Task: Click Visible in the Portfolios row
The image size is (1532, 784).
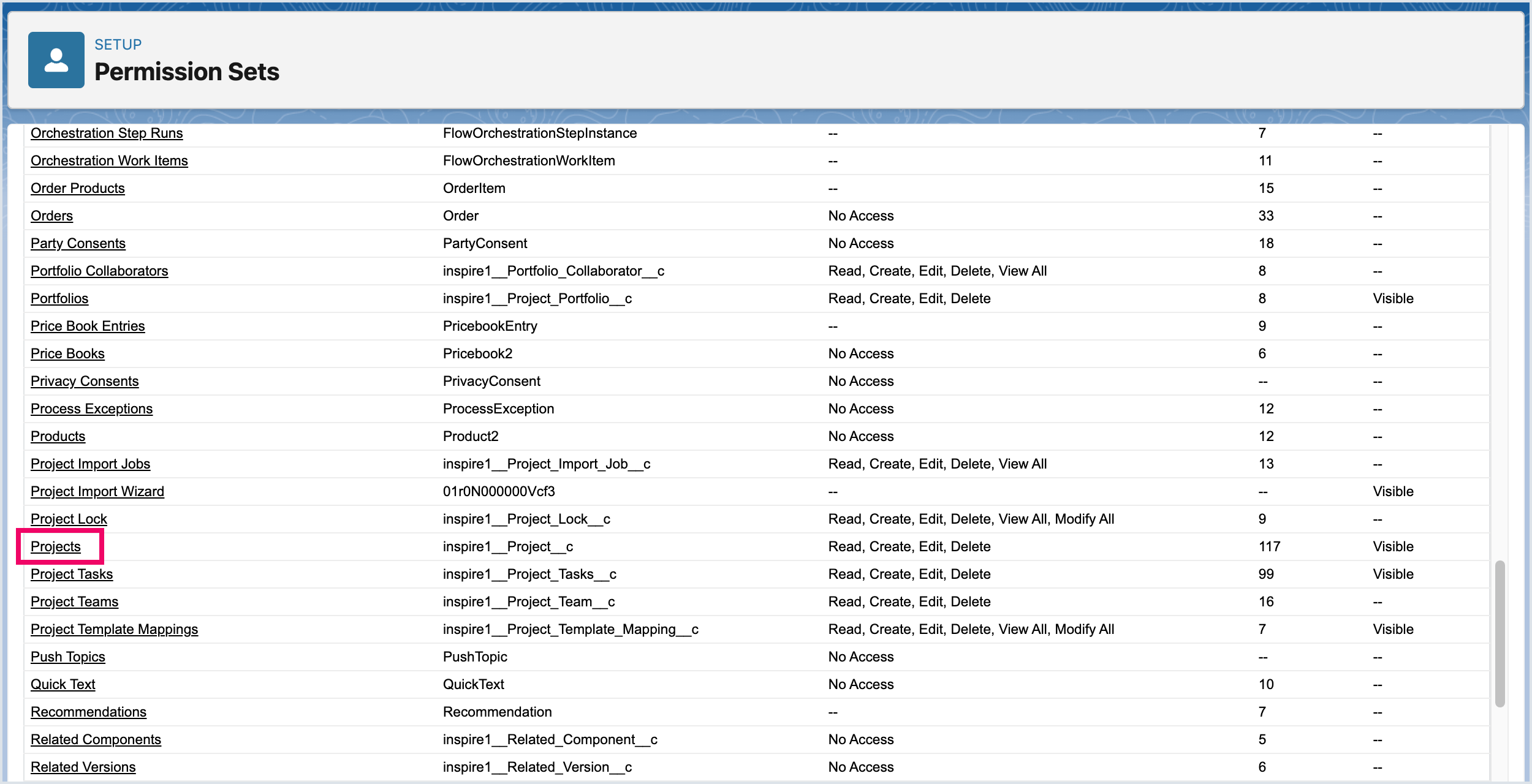Action: tap(1393, 298)
